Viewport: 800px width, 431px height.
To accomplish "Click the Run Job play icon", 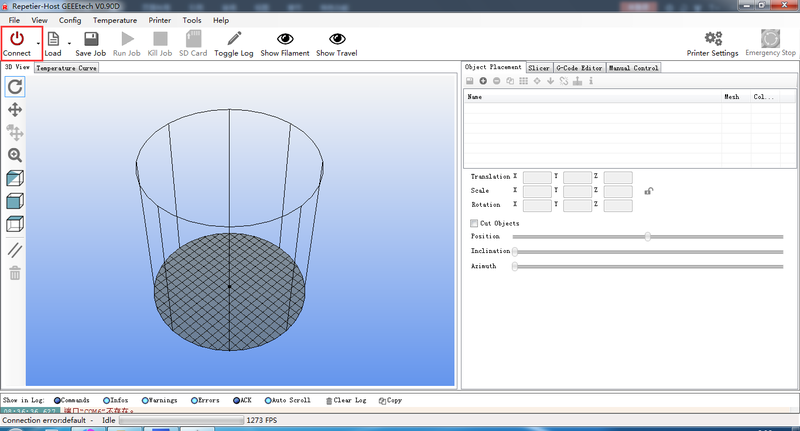I will pyautogui.click(x=127, y=39).
